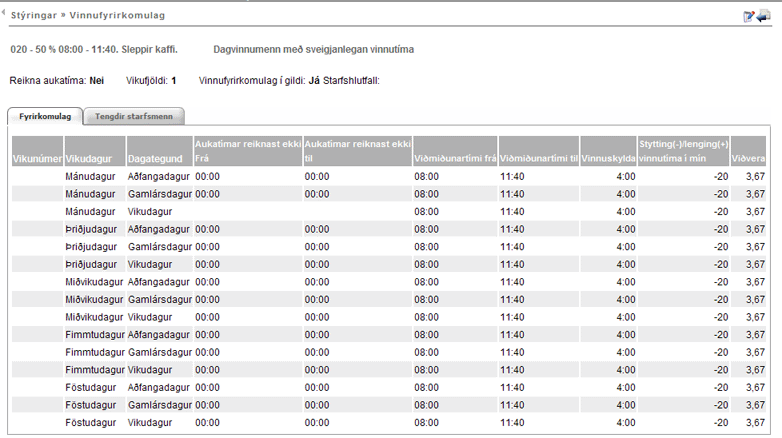Image resolution: width=782 pixels, height=438 pixels.
Task: Click 08:00 in Fimmtudagur Aðfangadagur row
Action: (426, 335)
